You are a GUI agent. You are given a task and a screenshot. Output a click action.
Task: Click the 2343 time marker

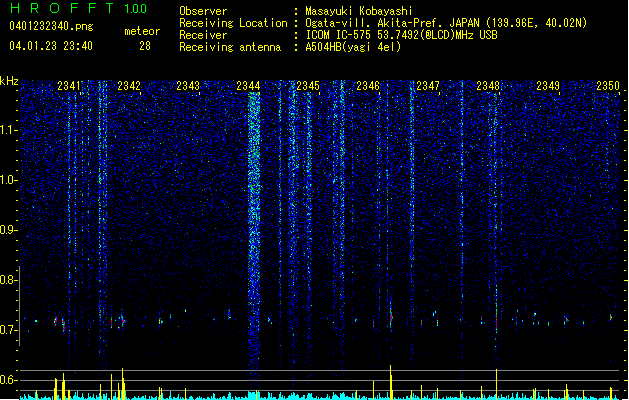coord(188,86)
